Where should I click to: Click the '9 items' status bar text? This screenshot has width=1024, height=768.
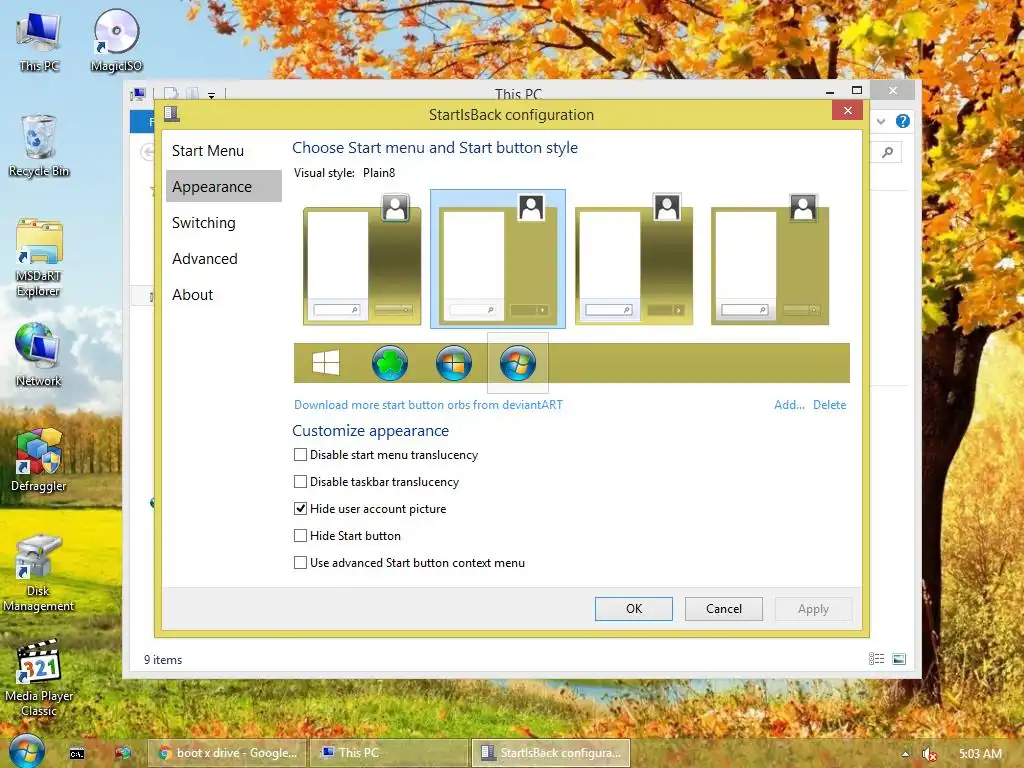coord(163,660)
